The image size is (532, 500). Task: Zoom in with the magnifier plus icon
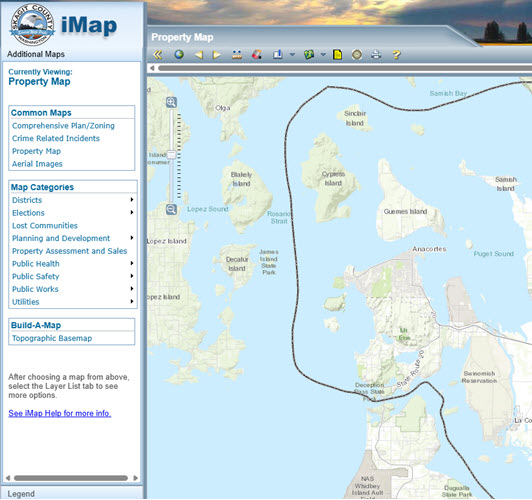[x=171, y=102]
